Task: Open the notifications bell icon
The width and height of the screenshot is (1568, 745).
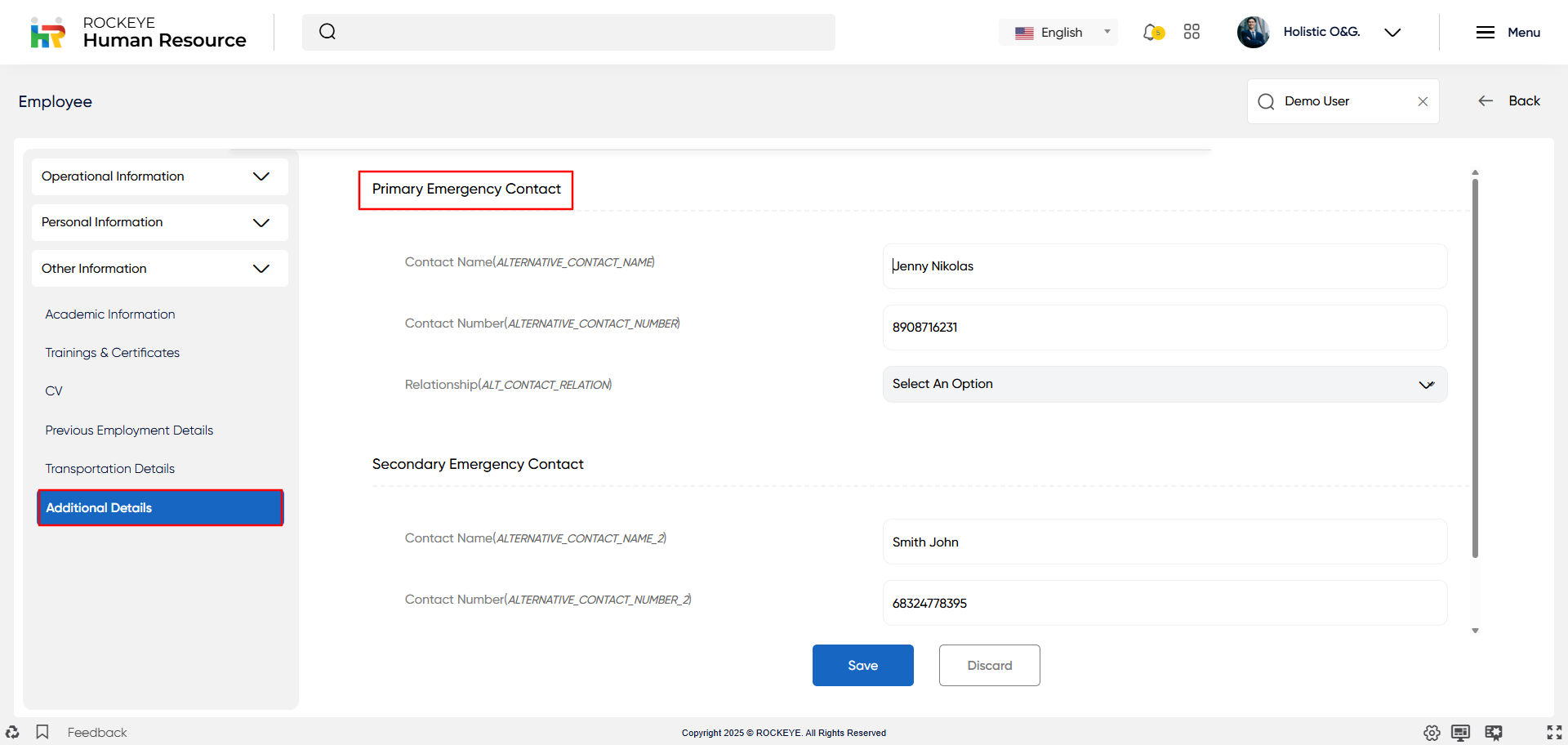Action: click(1152, 32)
